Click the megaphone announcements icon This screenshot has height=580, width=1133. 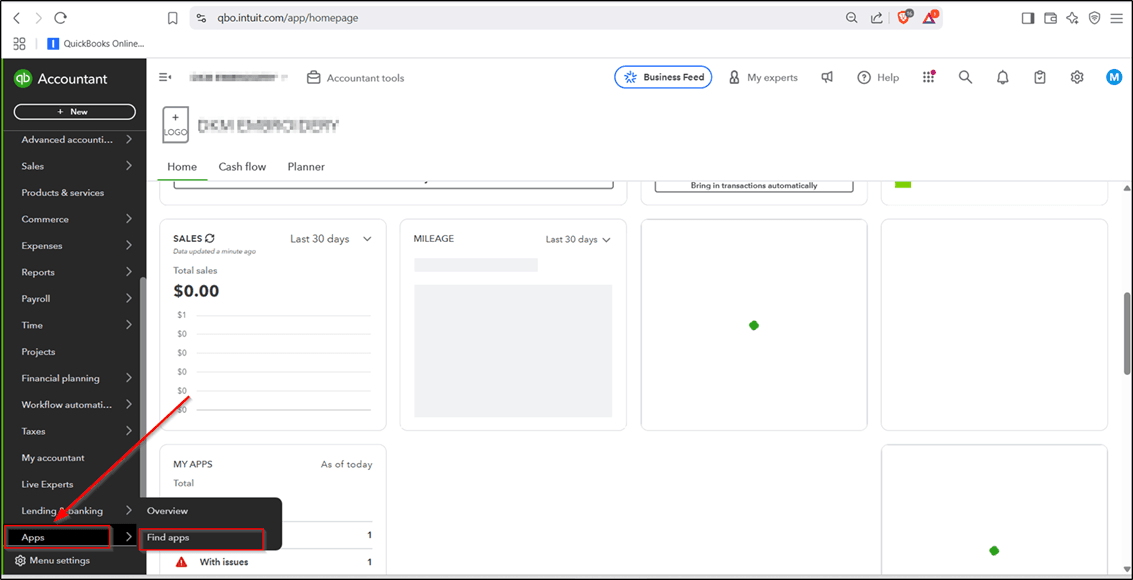click(827, 77)
